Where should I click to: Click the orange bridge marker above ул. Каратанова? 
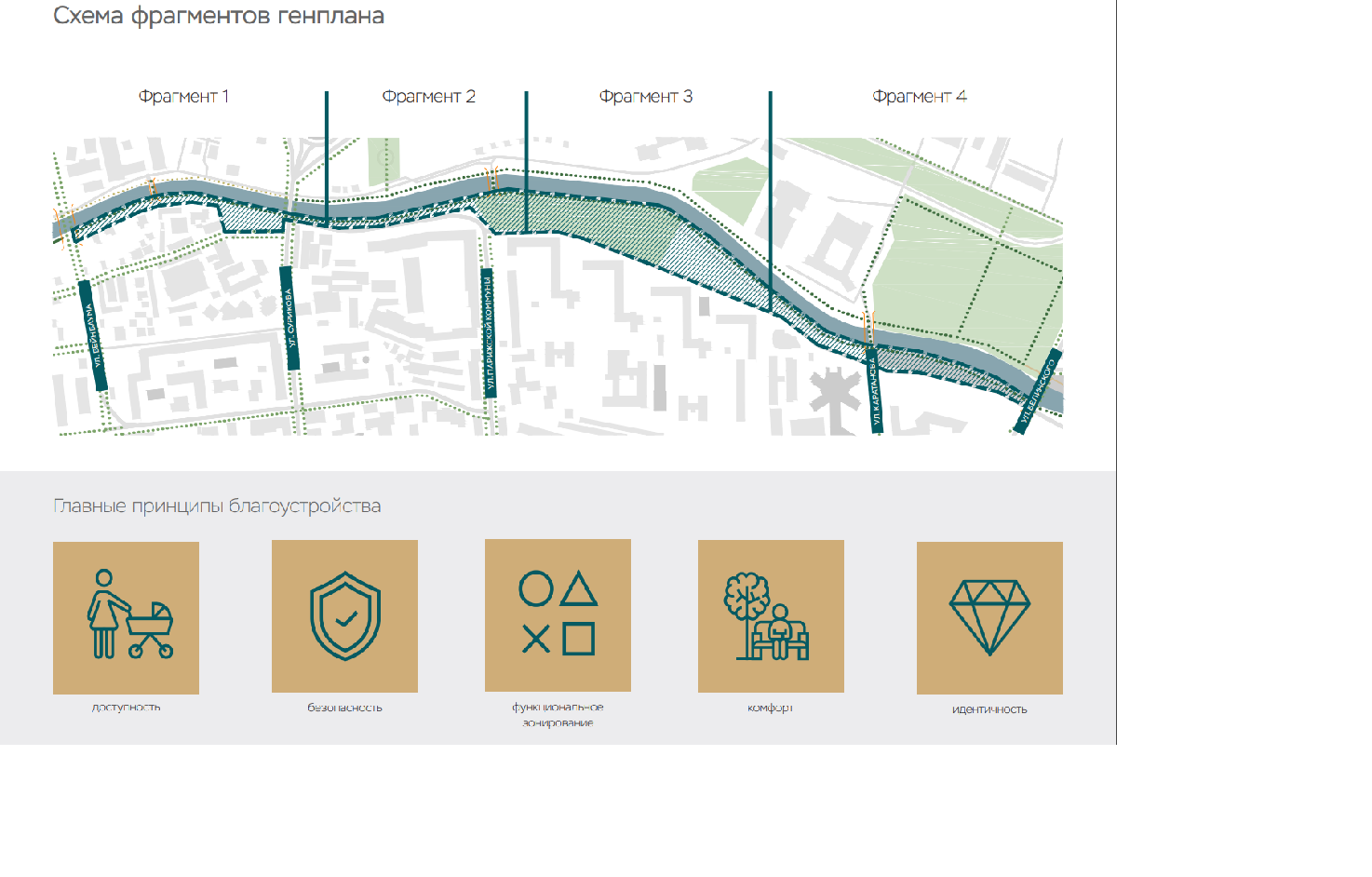coord(868,326)
